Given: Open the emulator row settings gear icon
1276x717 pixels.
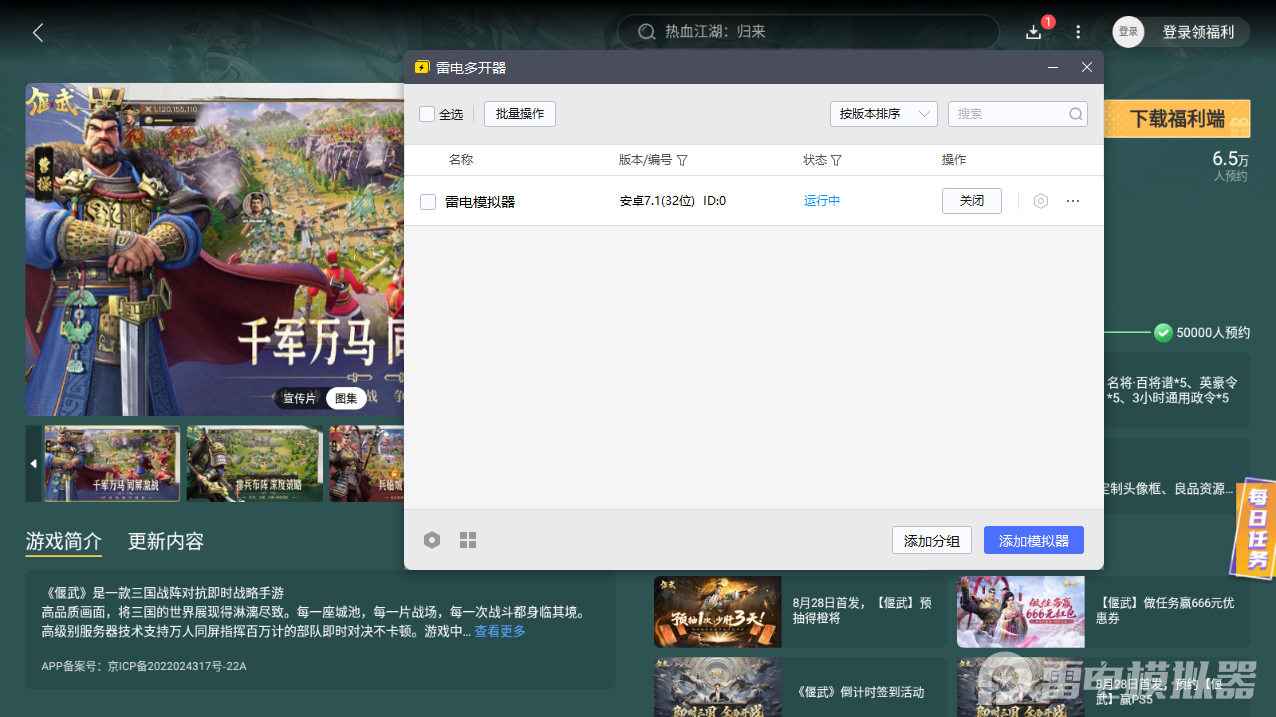Looking at the screenshot, I should (x=1040, y=200).
